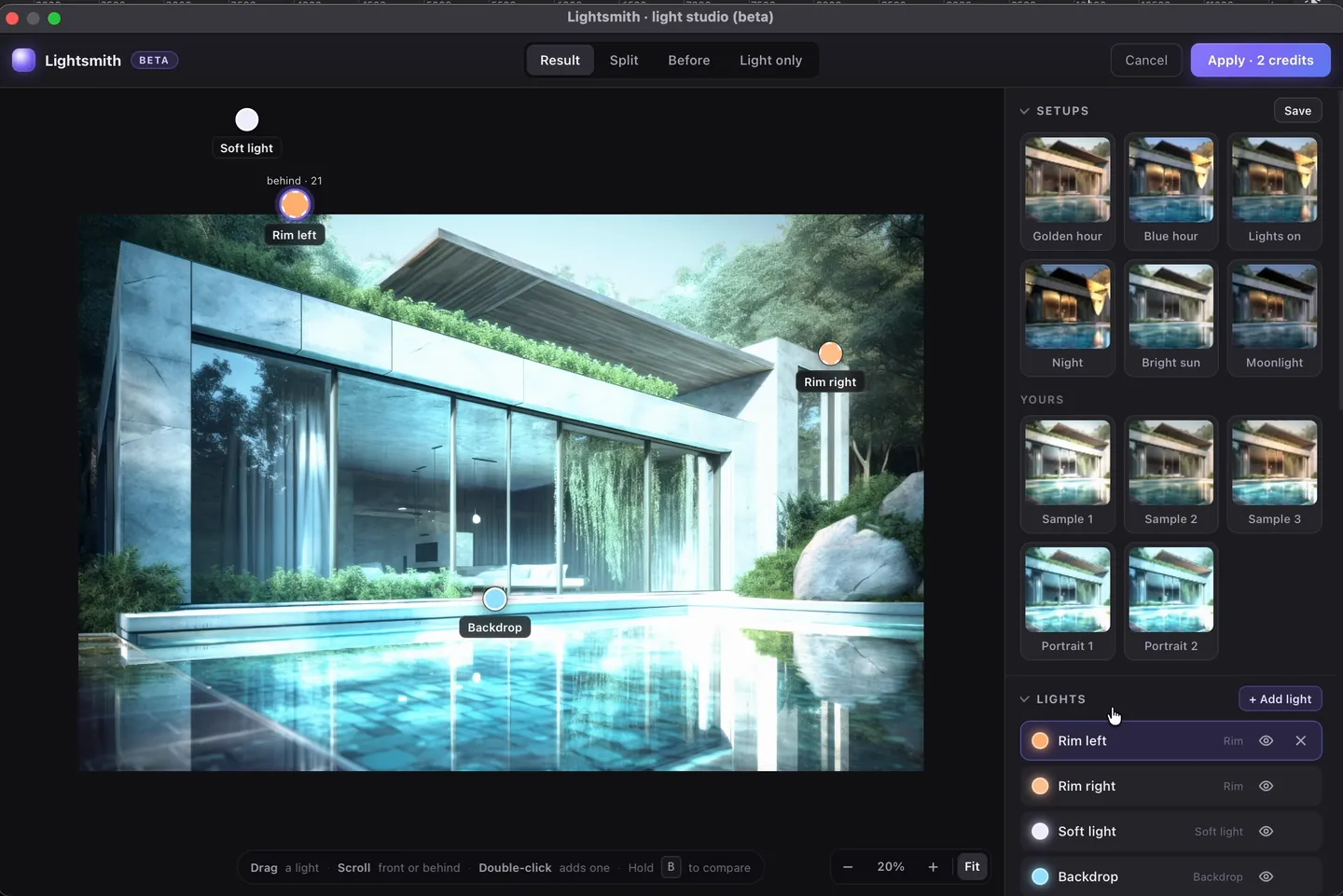Click the 20% zoom level value
This screenshot has height=896, width=1343.
891,867
